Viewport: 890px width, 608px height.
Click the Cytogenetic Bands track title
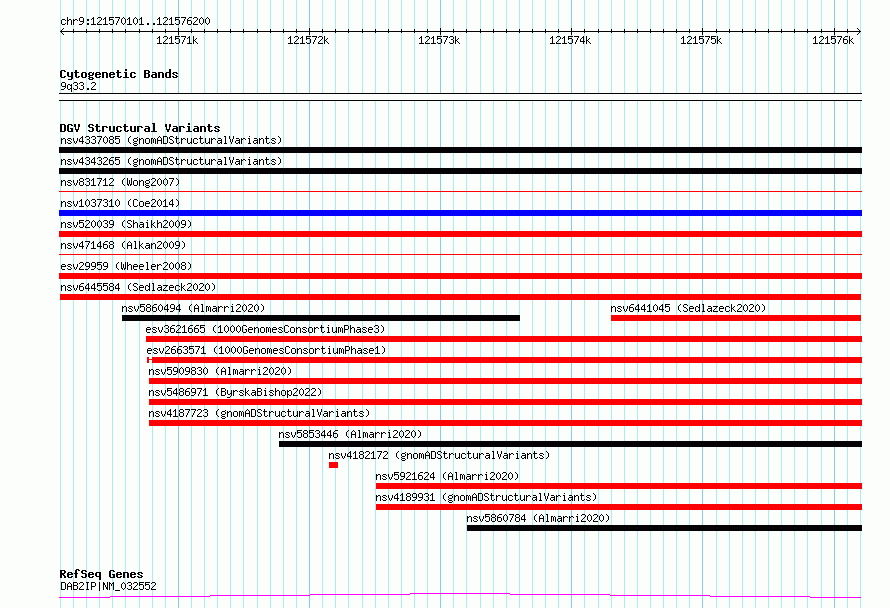pyautogui.click(x=119, y=74)
